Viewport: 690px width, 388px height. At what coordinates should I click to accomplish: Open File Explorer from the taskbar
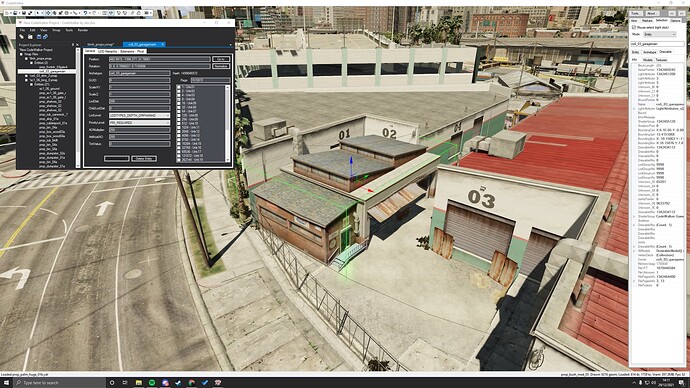pyautogui.click(x=139, y=383)
